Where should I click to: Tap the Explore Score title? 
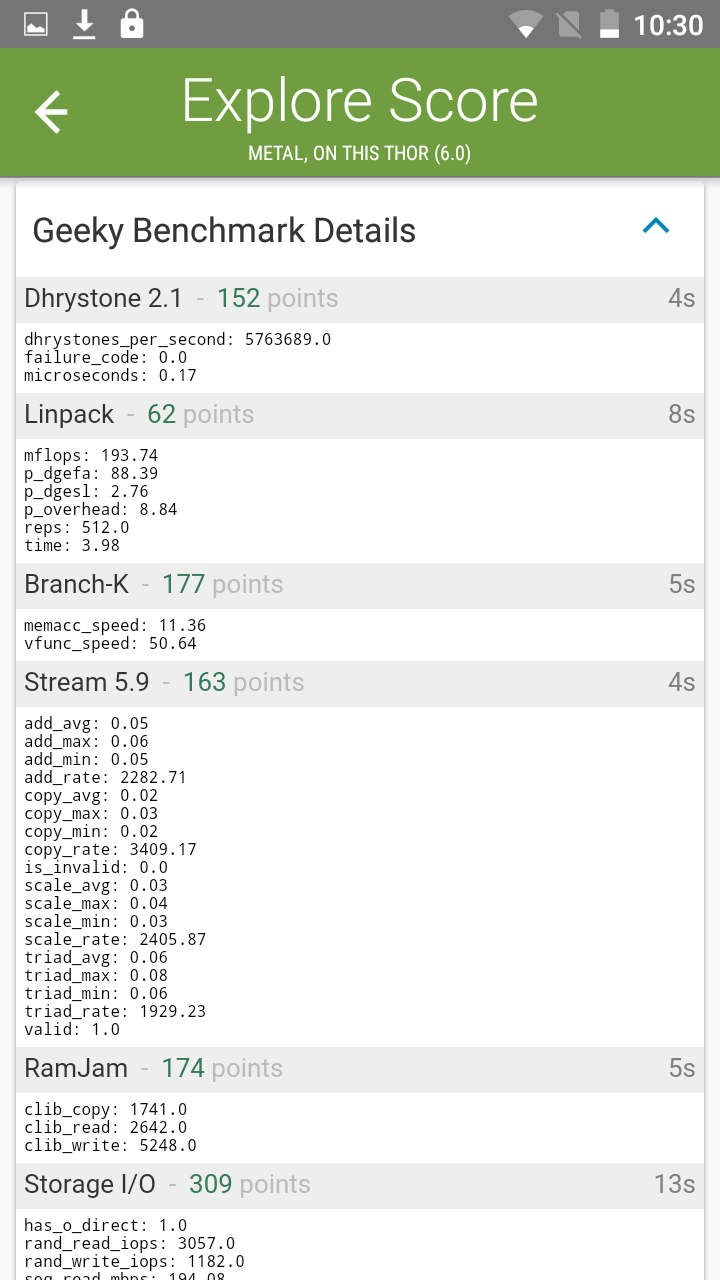[360, 101]
